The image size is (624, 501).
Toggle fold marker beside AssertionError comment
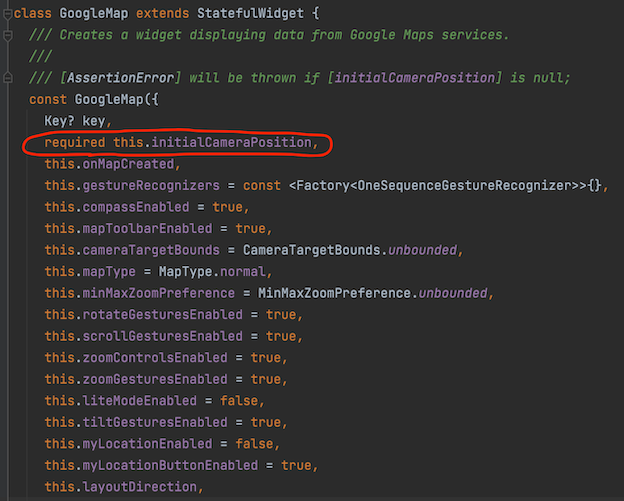click(x=7, y=78)
